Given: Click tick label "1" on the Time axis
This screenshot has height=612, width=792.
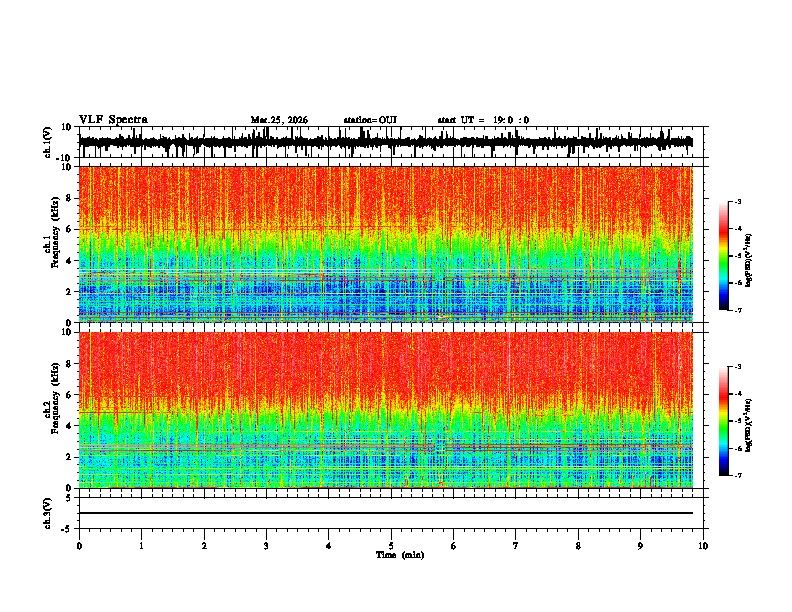Looking at the screenshot, I should 141,546.
